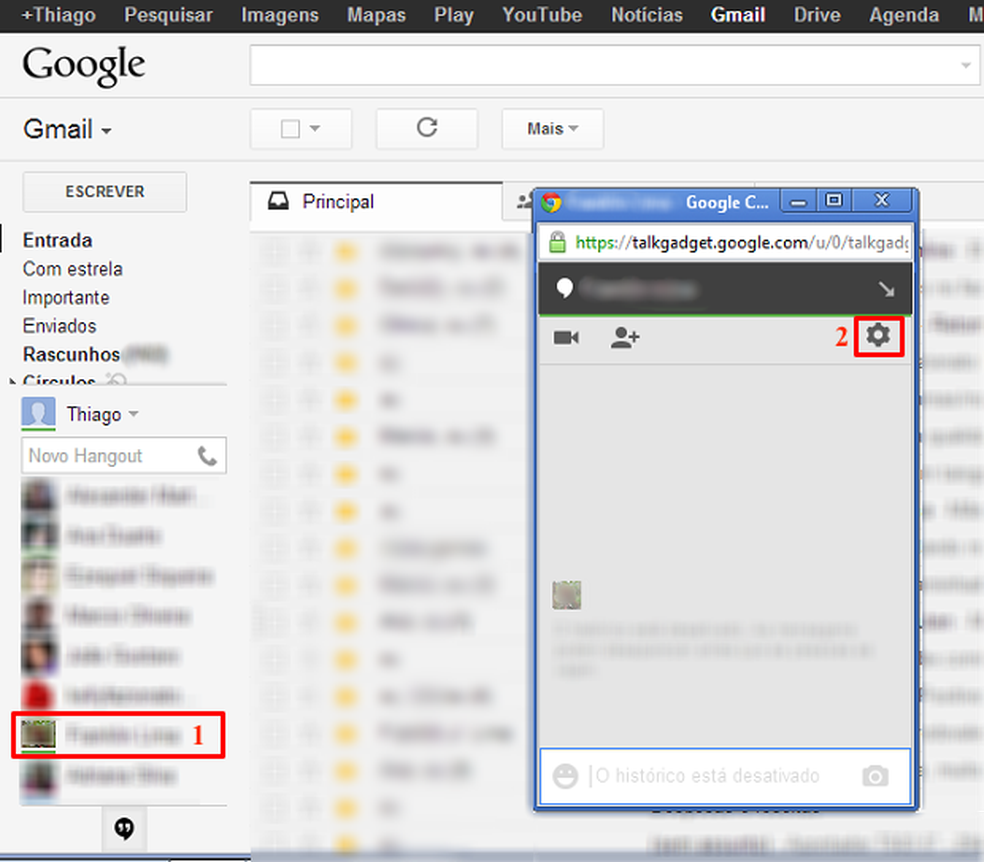The height and width of the screenshot is (862, 984).
Task: Open the Importante folder
Action: (66, 297)
